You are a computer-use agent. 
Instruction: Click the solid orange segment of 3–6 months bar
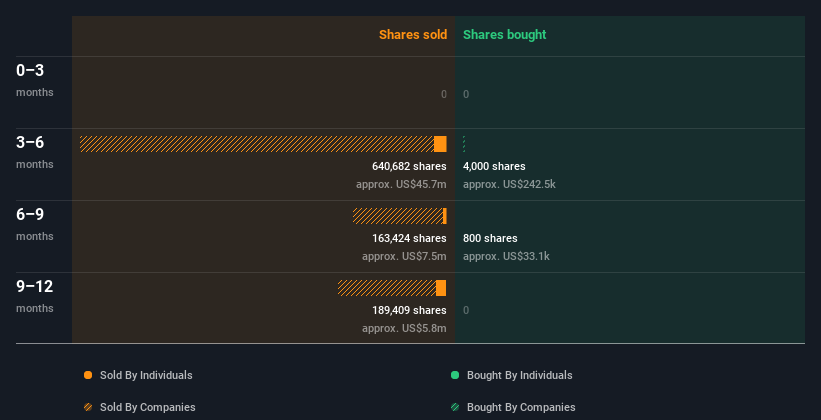pos(440,144)
